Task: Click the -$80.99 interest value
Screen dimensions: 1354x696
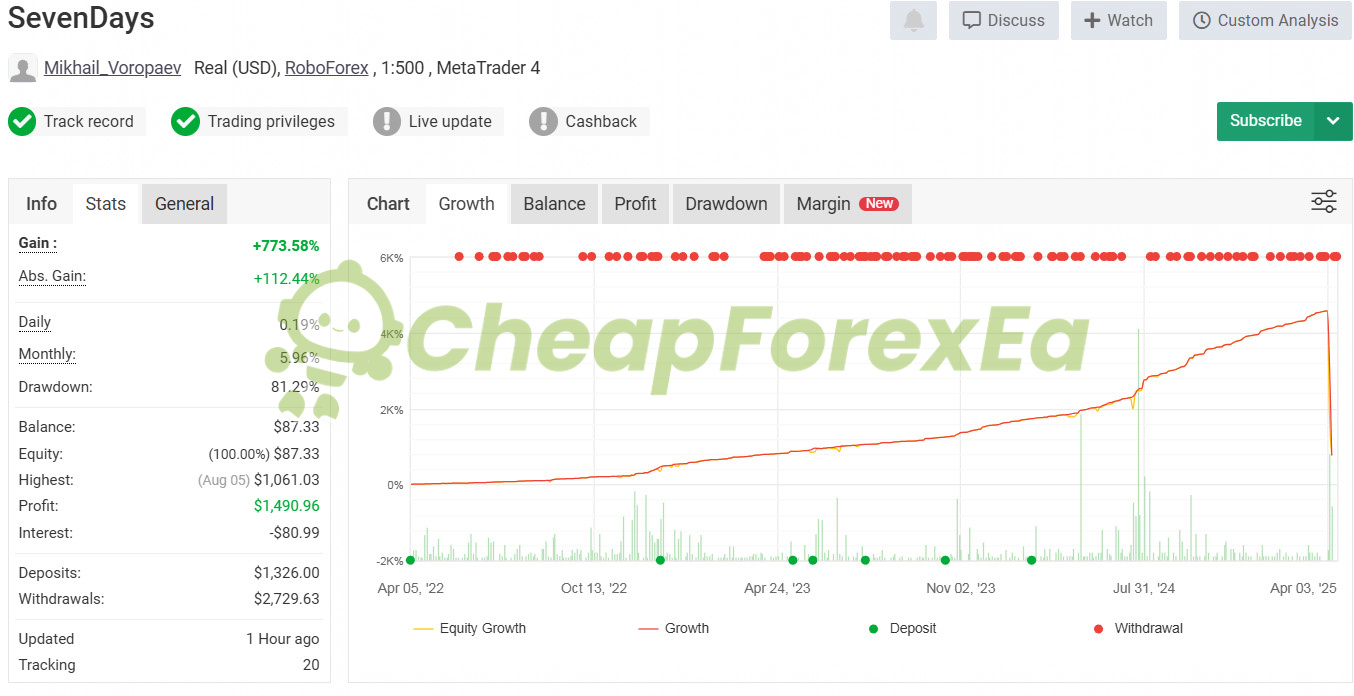Action: click(295, 533)
